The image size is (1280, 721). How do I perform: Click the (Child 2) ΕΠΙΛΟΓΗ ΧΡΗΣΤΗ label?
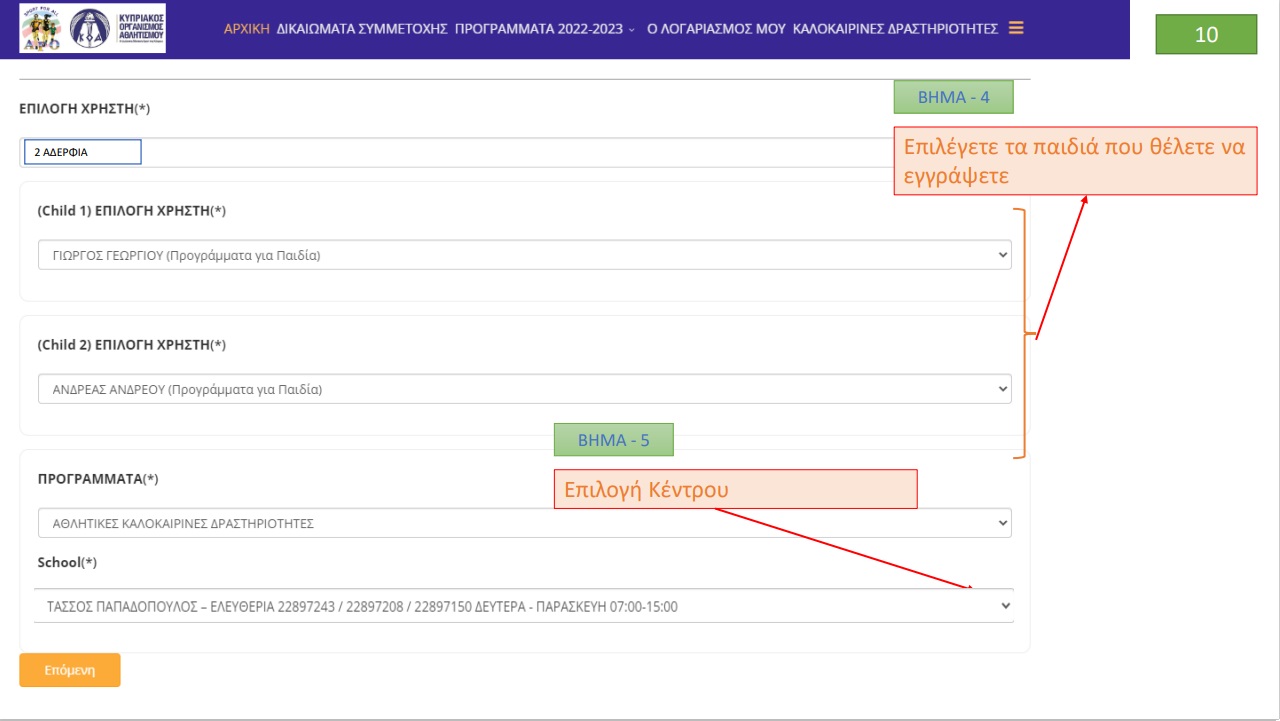coord(132,345)
